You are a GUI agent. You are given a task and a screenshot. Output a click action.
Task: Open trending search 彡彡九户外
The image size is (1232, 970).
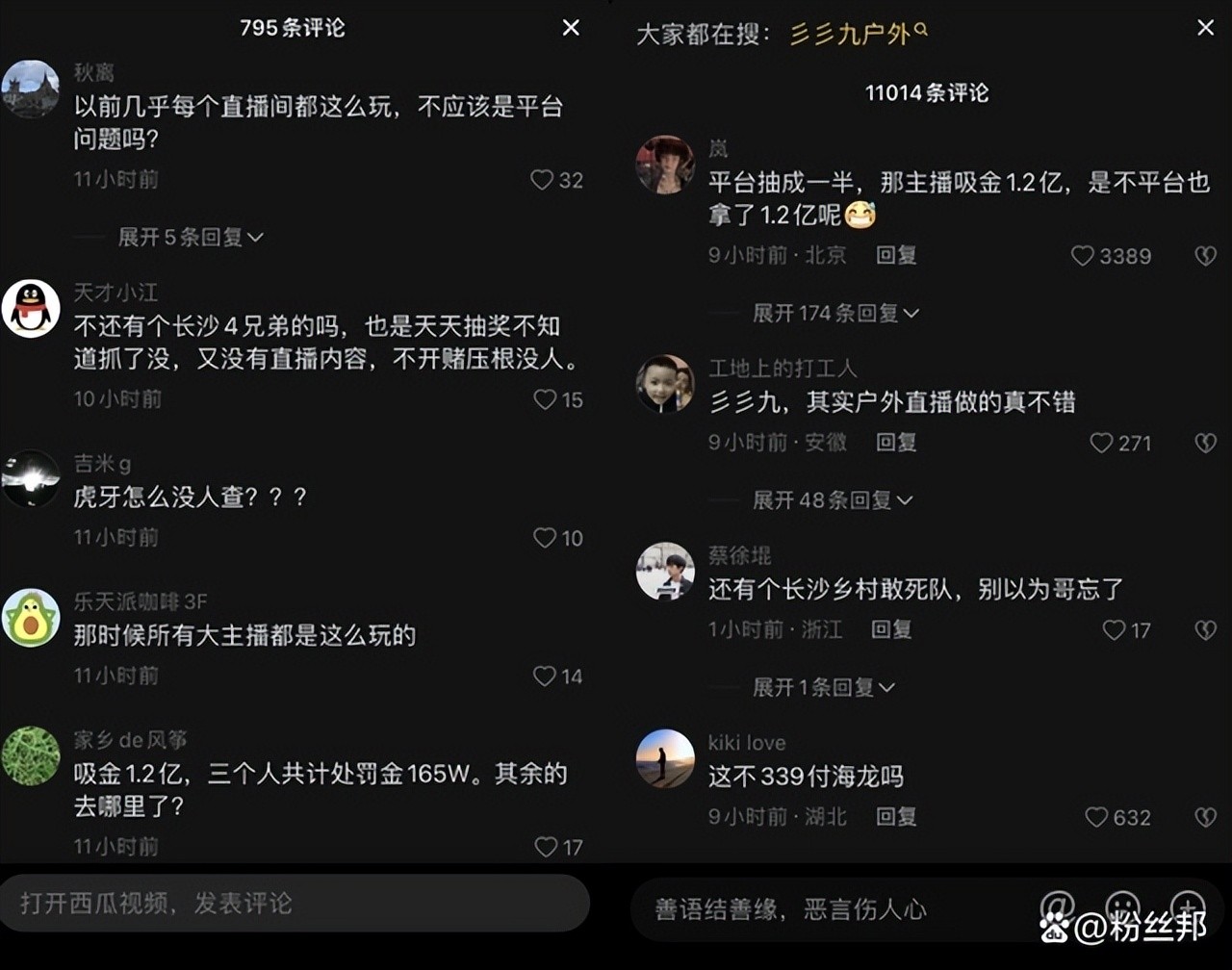[859, 35]
